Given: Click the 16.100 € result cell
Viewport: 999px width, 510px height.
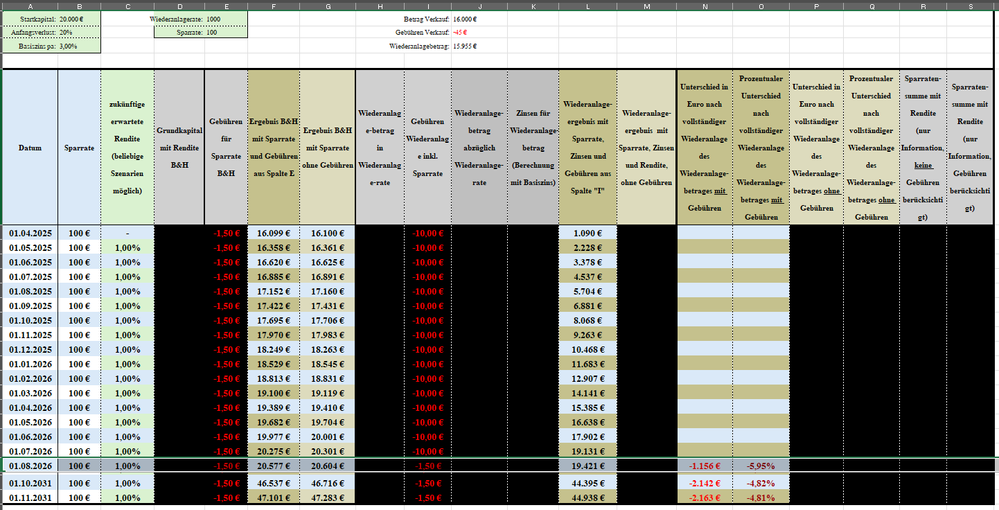Looking at the screenshot, I should tap(327, 233).
